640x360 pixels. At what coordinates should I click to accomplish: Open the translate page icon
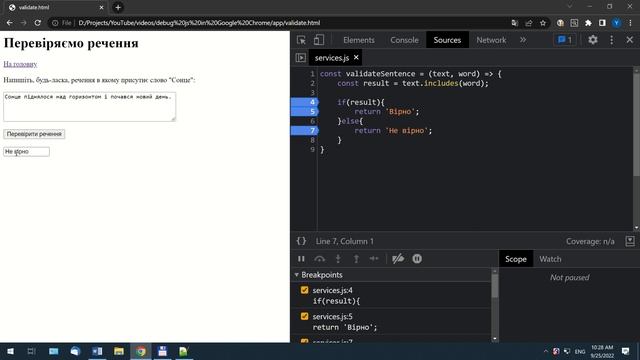[515, 23]
